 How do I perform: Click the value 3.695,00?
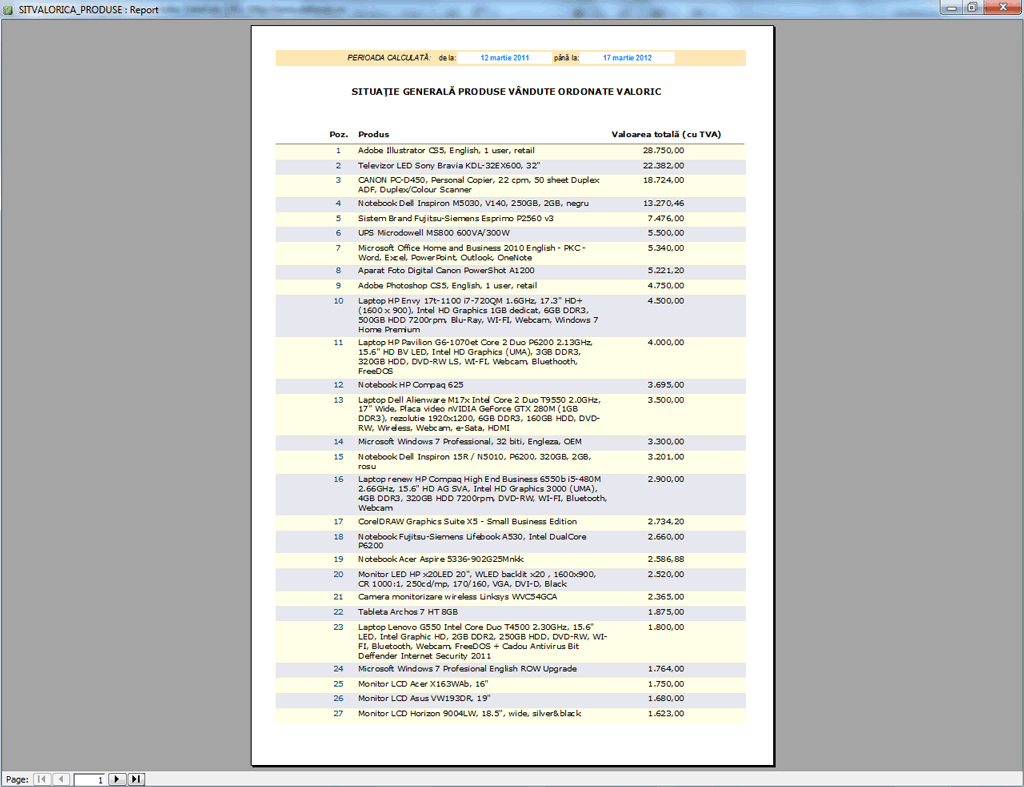pyautogui.click(x=666, y=385)
